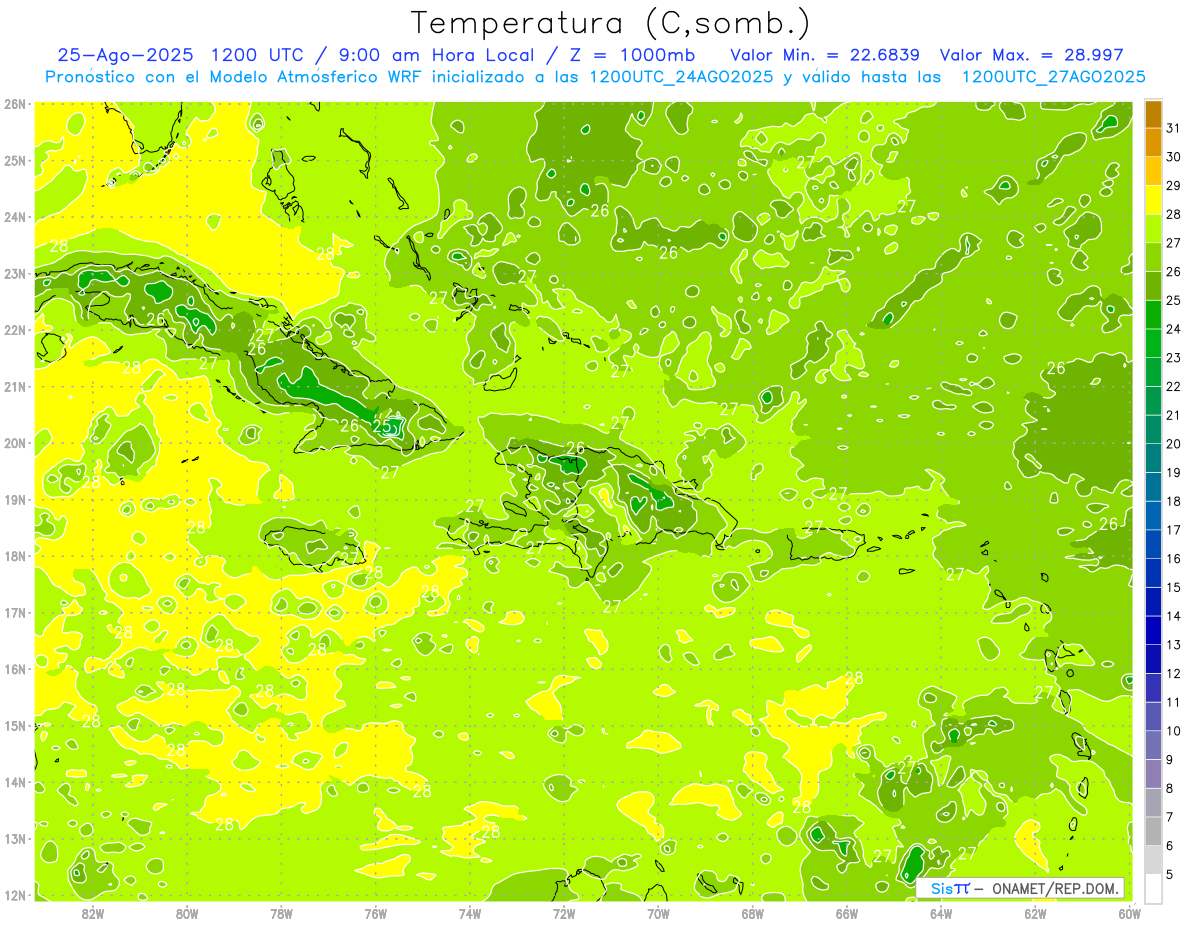This screenshot has width=1200, height=927.
Task: Click the "13N" latitude axis label
Action: coord(15,838)
